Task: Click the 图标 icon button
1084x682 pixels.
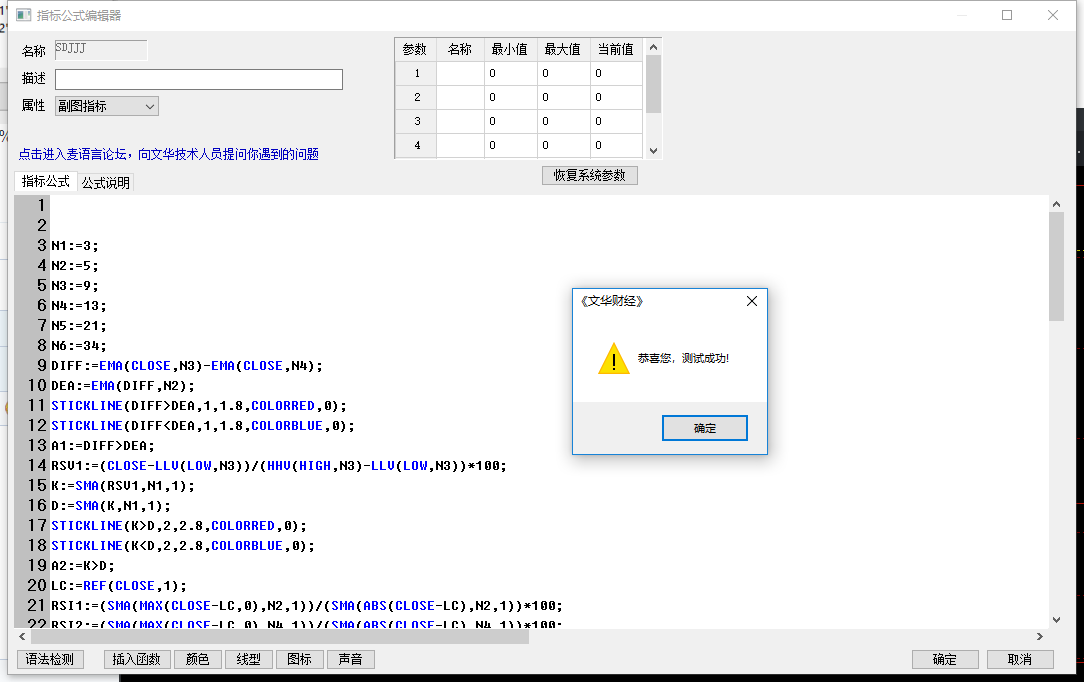Action: [x=299, y=659]
